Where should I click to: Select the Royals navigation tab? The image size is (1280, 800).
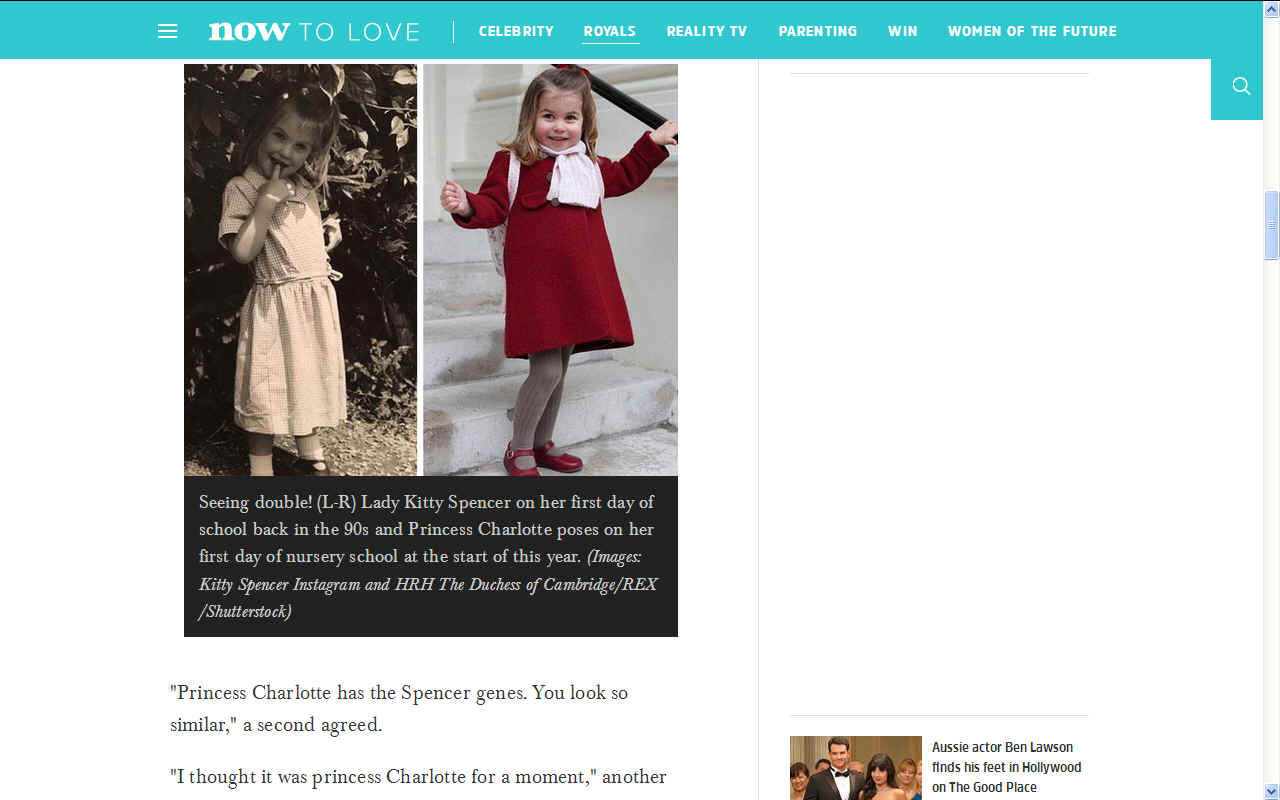(x=610, y=31)
